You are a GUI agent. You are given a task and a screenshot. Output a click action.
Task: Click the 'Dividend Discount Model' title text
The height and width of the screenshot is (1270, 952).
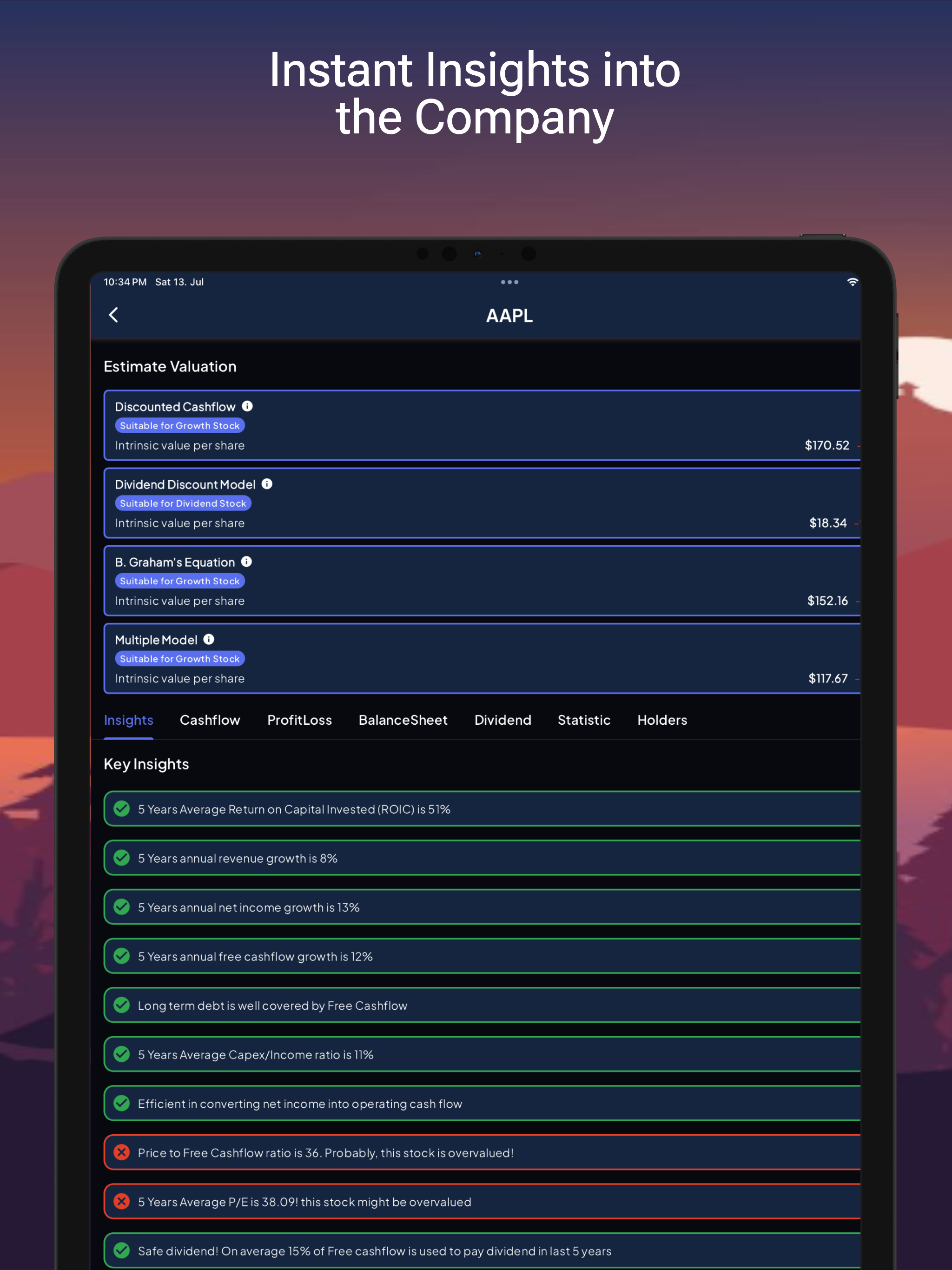[185, 484]
